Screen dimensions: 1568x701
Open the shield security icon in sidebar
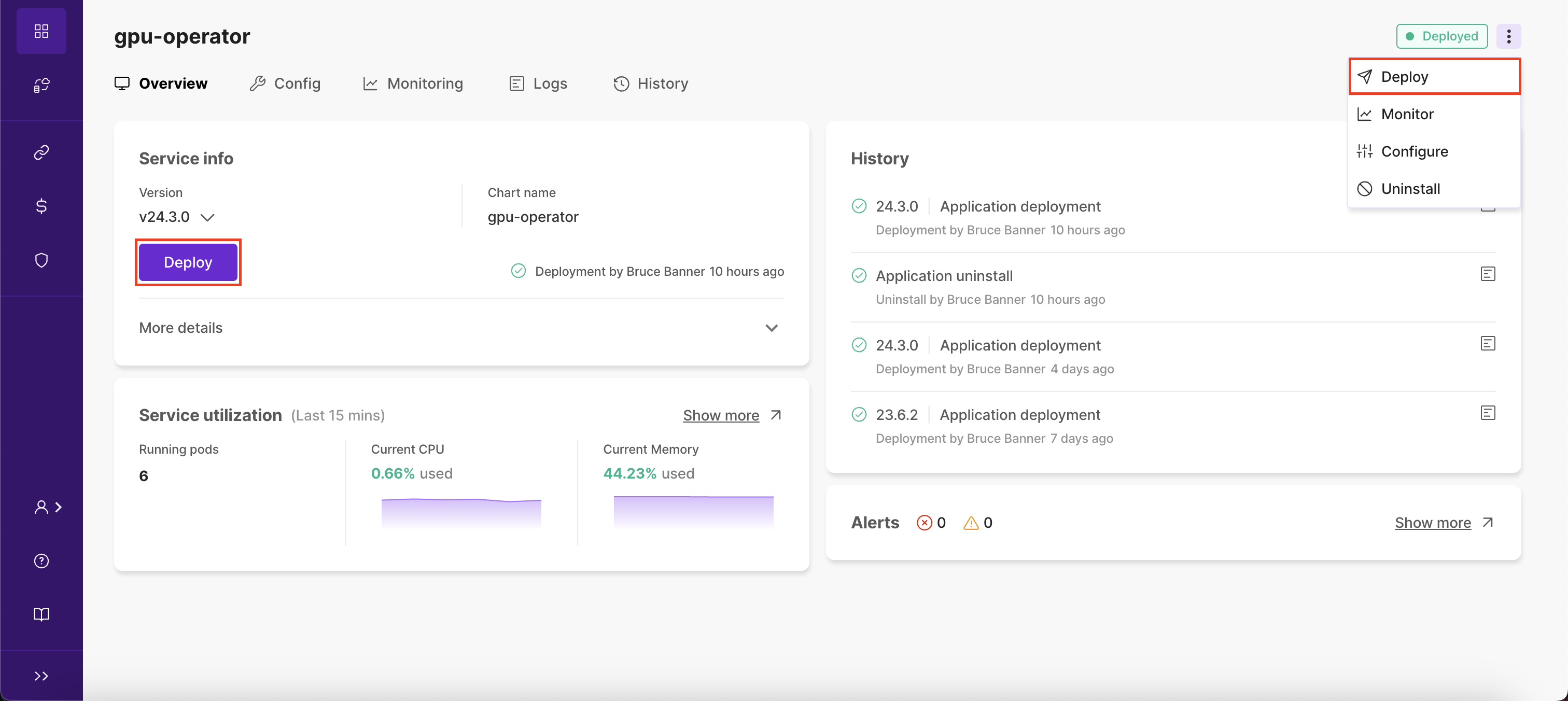(x=41, y=260)
